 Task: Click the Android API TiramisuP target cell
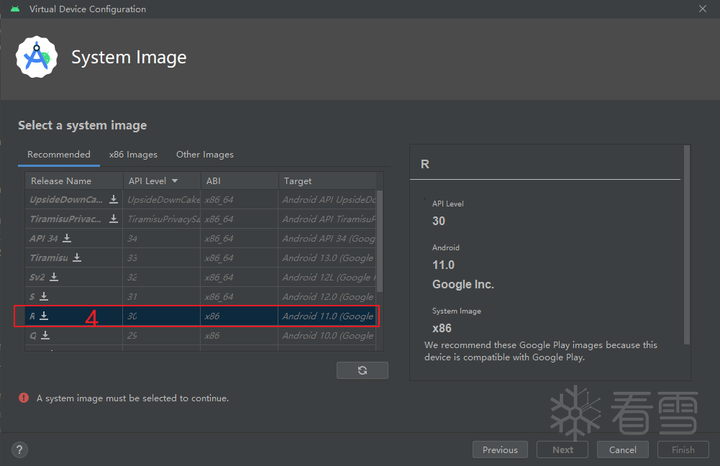(x=328, y=219)
